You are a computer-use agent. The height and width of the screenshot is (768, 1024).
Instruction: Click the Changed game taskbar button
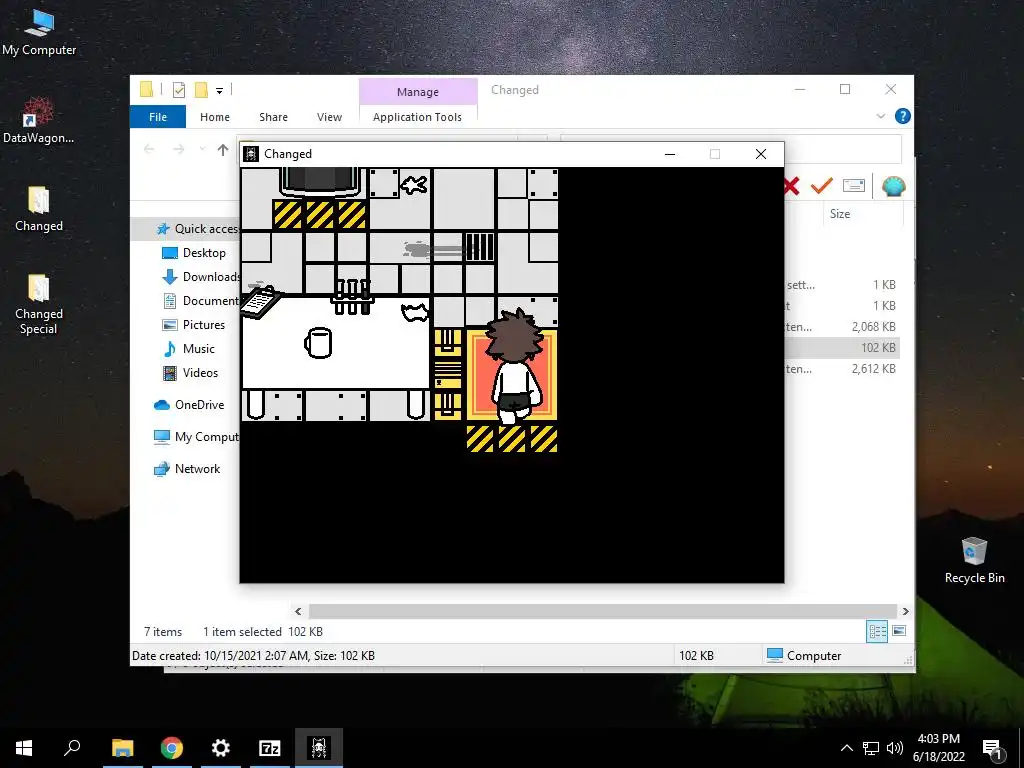(319, 748)
